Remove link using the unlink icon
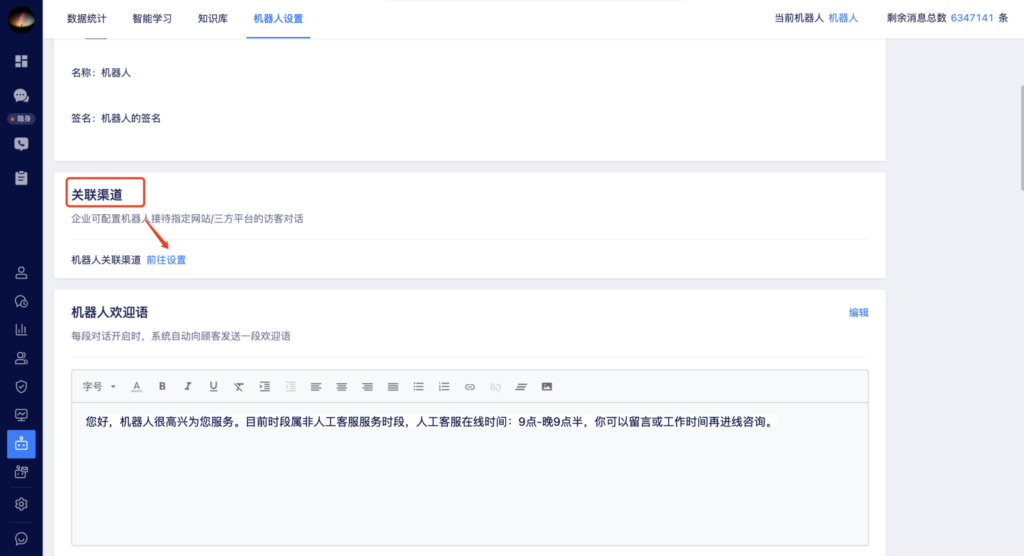The width and height of the screenshot is (1024, 556). 496,387
